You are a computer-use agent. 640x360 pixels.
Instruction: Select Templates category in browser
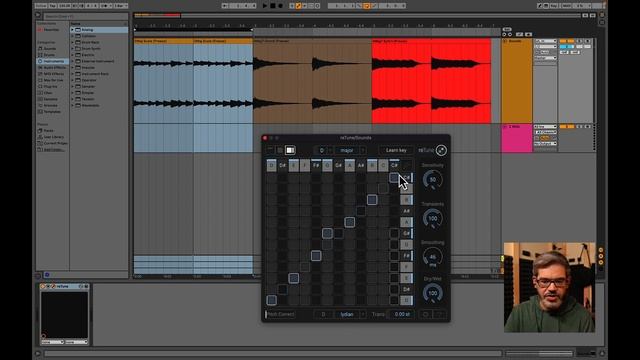point(52,112)
